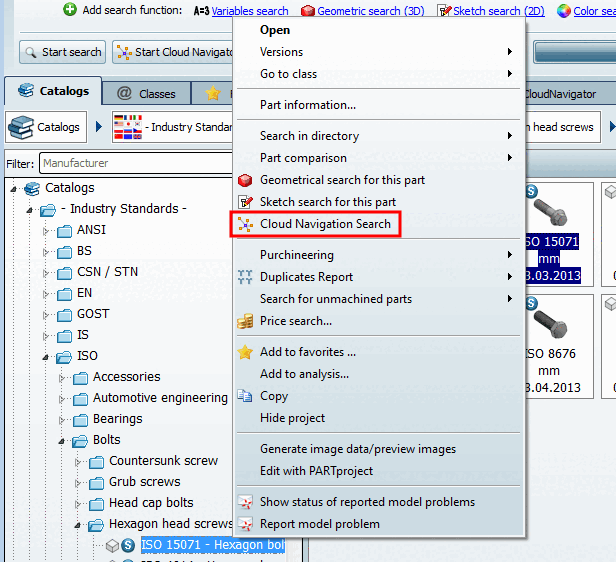Click the Catalogs breadcrumb button
Image resolution: width=616 pixels, height=562 pixels.
point(46,127)
